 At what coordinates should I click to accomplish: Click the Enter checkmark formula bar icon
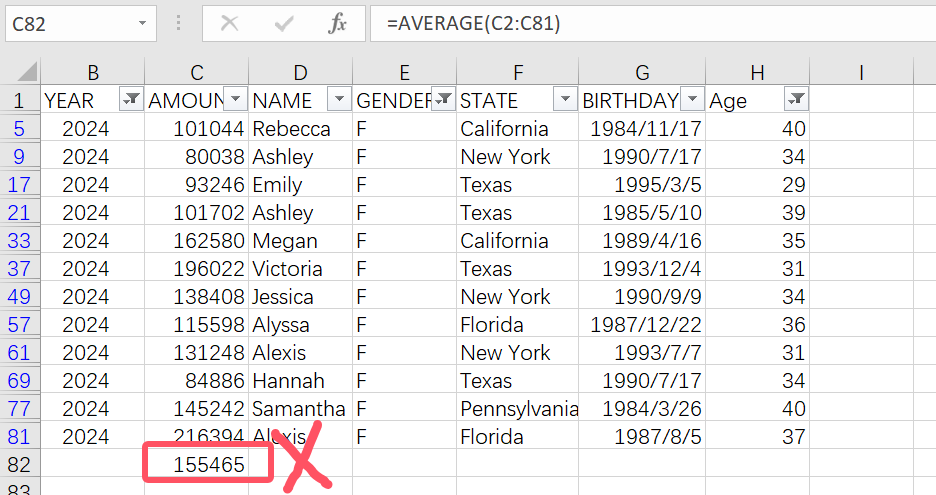click(284, 23)
